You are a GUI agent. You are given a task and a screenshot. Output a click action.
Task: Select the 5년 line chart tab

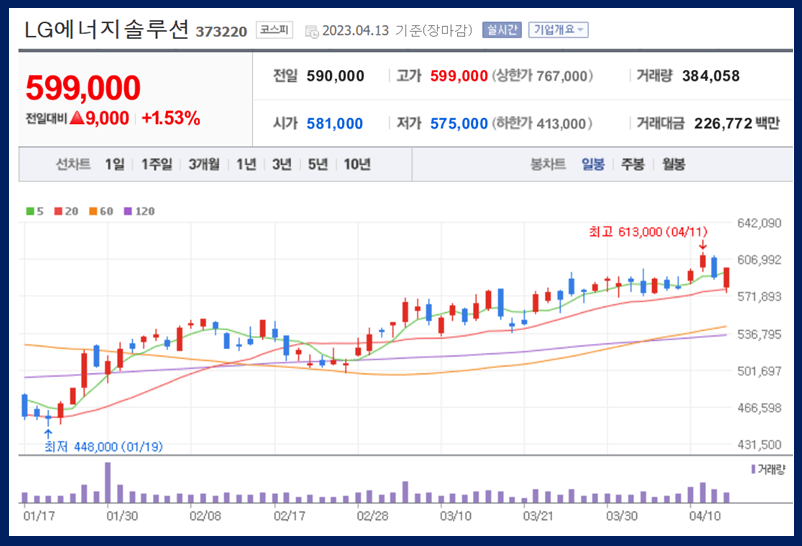(x=318, y=164)
